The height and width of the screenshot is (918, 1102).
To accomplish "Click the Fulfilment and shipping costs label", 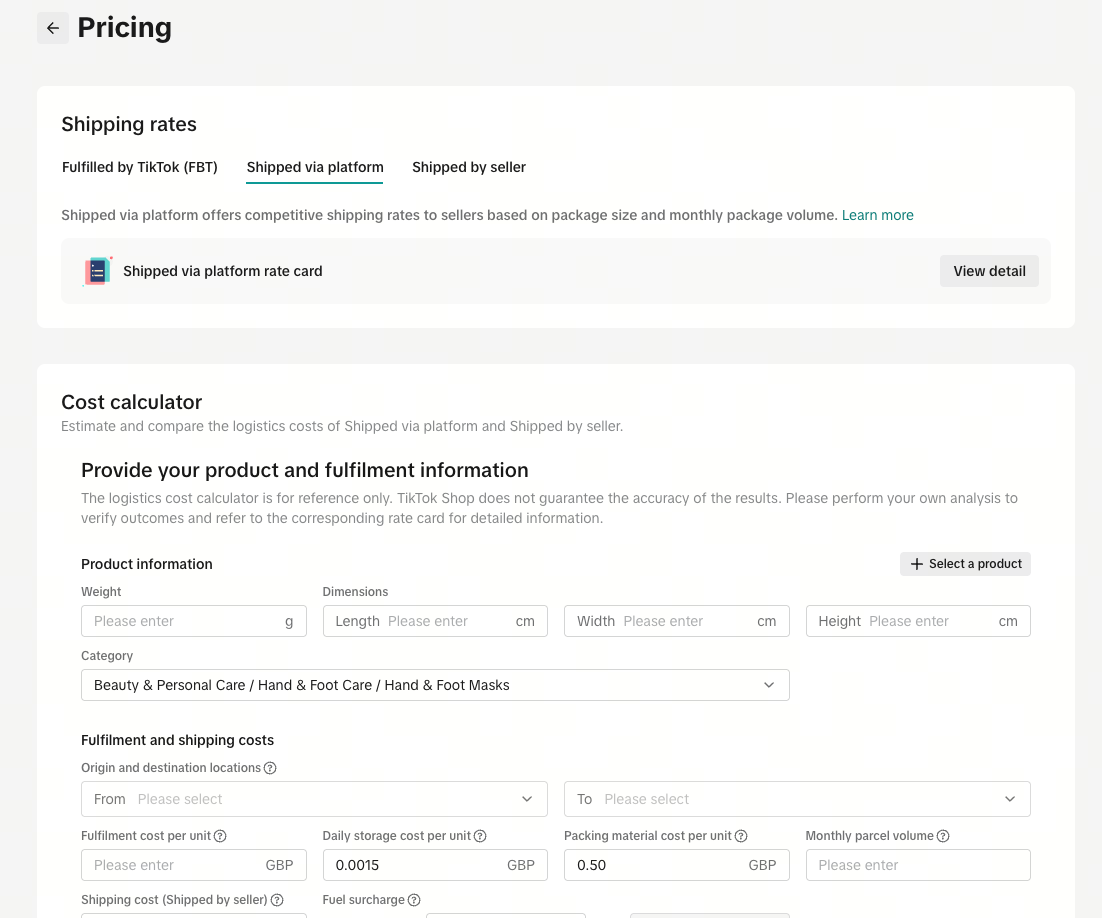I will click(177, 740).
